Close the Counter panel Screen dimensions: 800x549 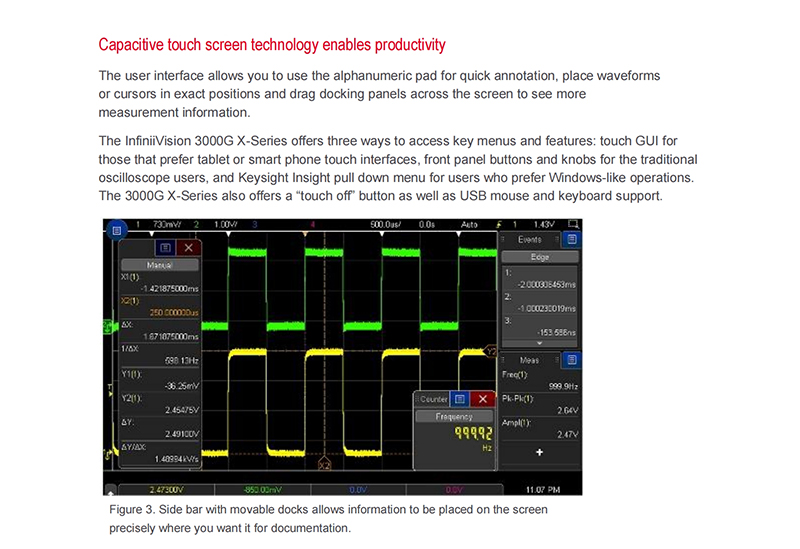483,399
